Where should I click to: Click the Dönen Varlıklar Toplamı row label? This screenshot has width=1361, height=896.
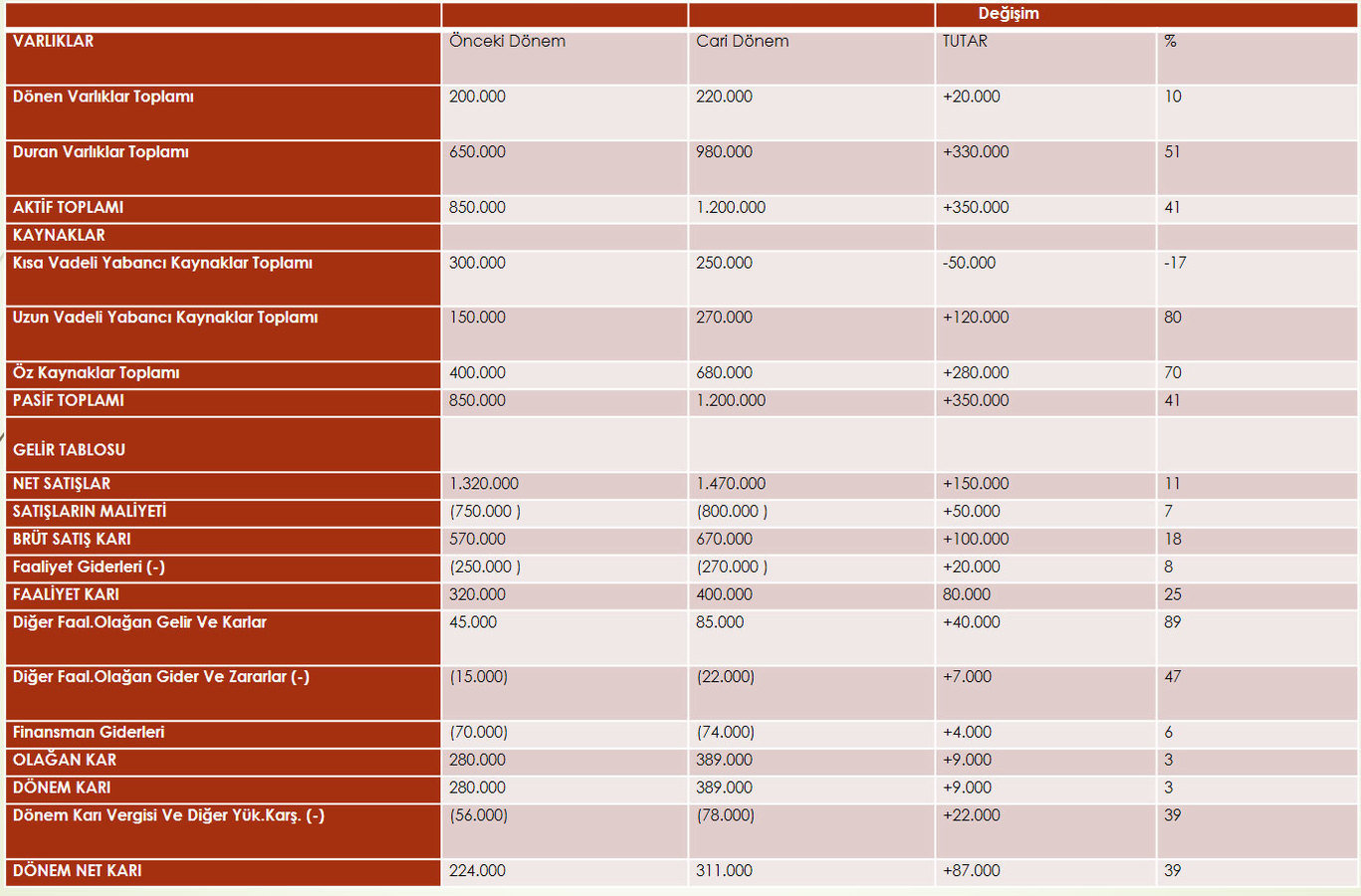103,97
